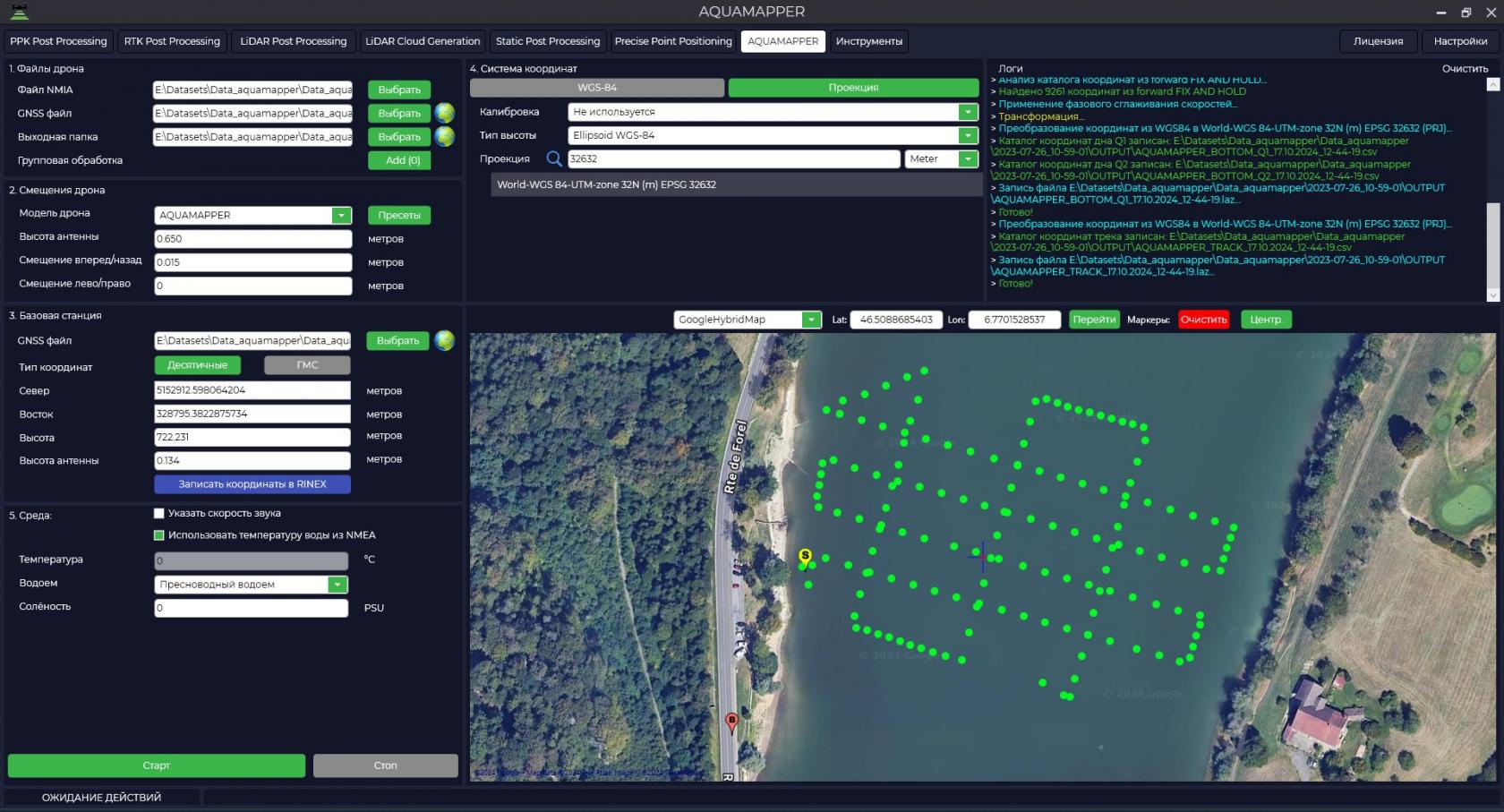1504x812 pixels.
Task: Click Файл NMIA path field
Action: point(253,90)
